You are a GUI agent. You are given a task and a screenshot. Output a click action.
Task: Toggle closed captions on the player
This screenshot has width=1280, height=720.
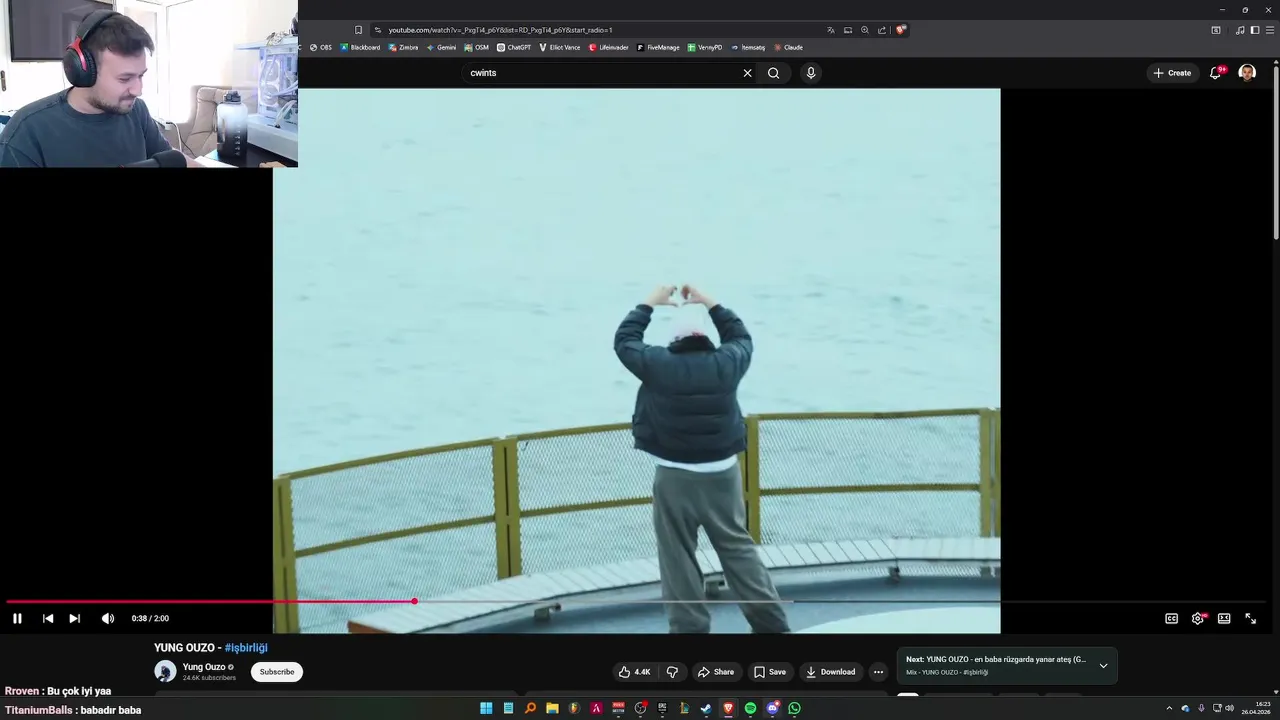[1171, 619]
